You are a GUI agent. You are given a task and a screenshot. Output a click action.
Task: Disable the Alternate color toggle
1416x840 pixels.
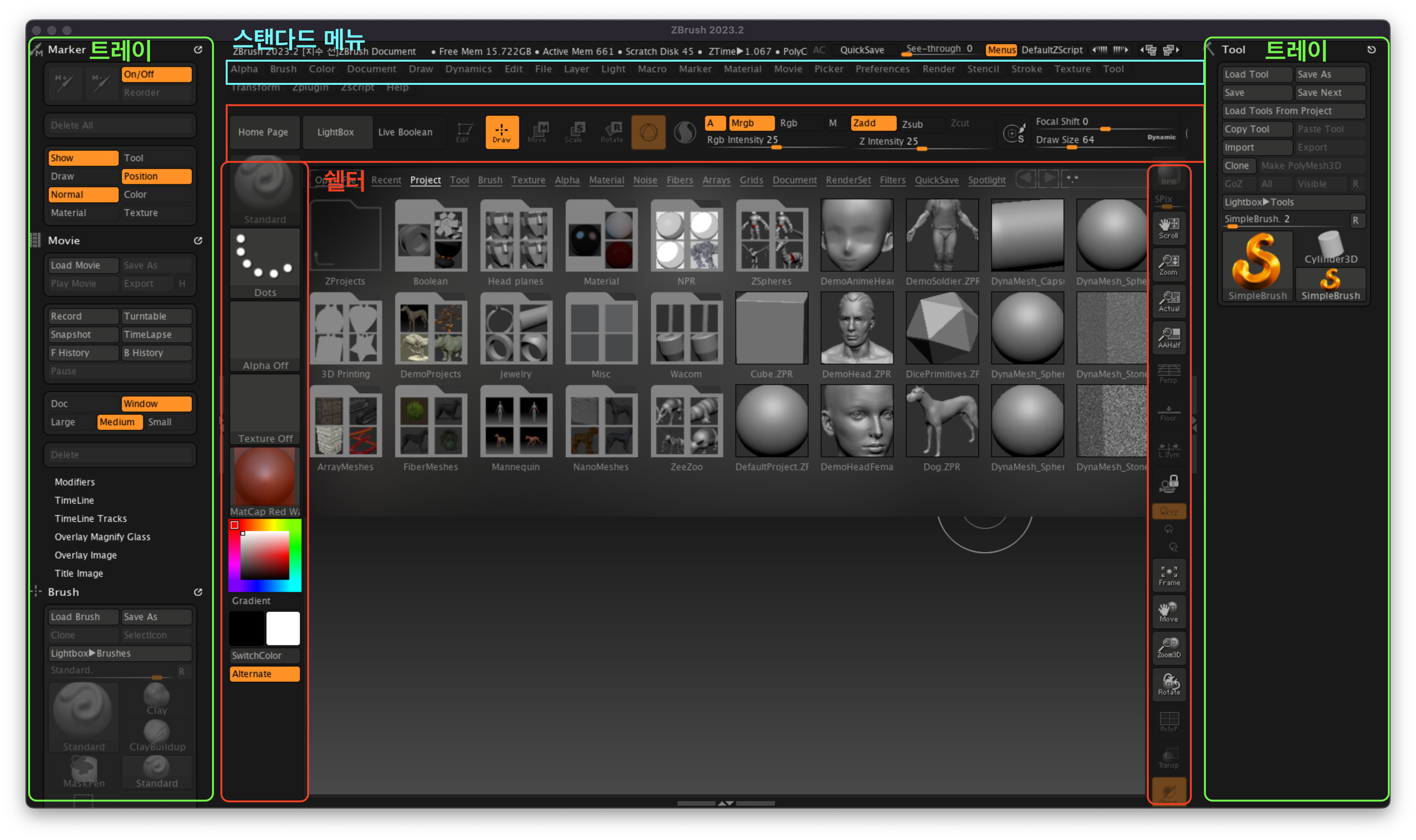pyautogui.click(x=265, y=674)
